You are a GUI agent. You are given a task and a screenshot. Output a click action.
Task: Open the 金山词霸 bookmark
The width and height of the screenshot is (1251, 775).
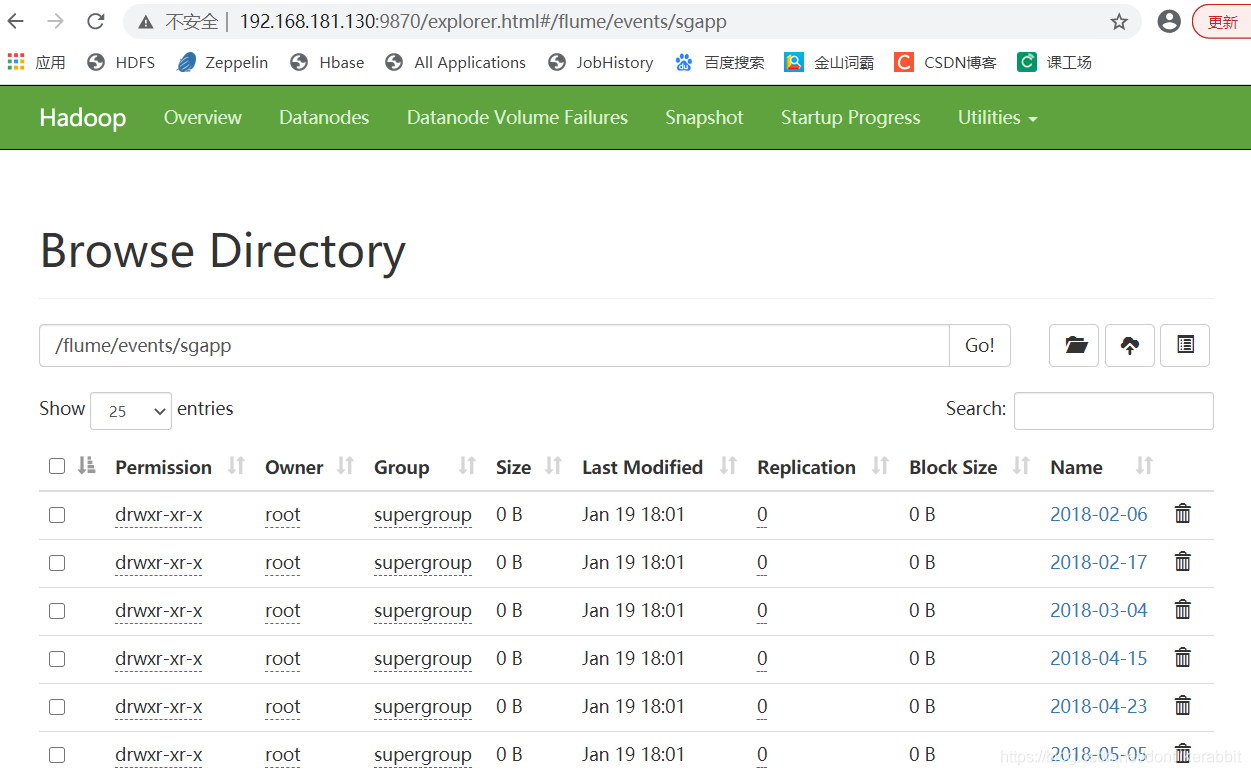pos(829,62)
